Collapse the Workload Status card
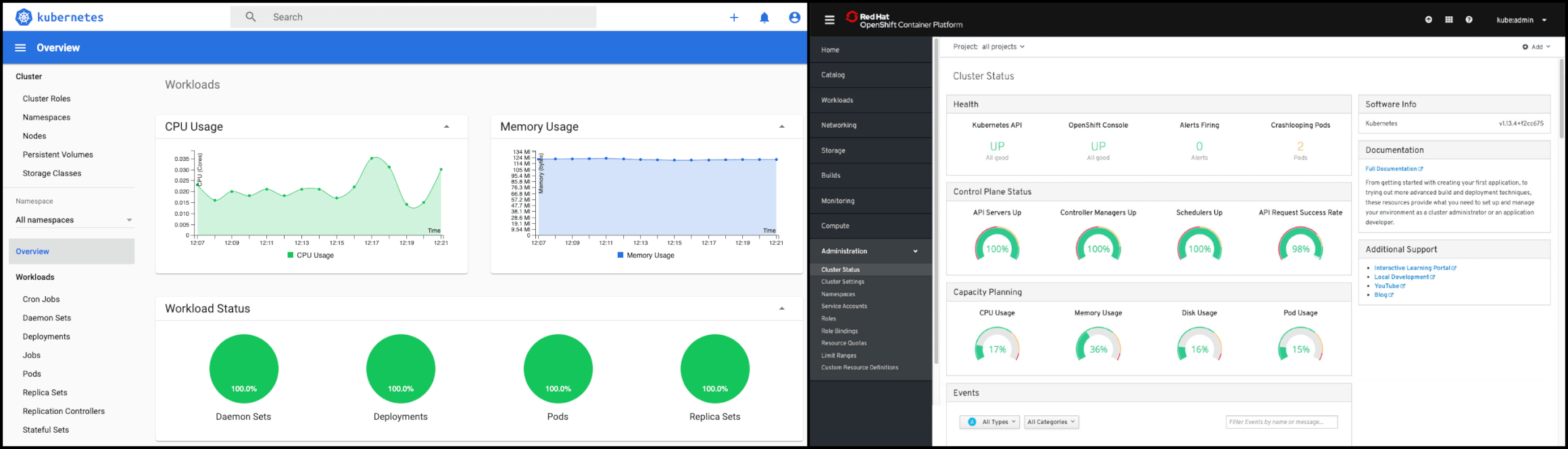This screenshot has height=449, width=1568. point(781,309)
